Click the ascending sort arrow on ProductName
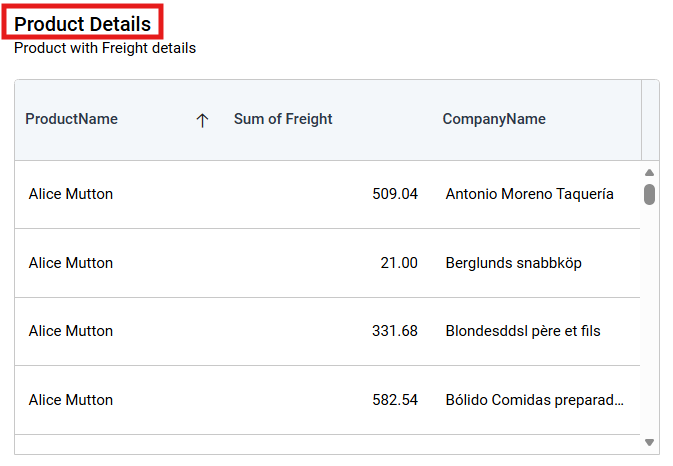The height and width of the screenshot is (466, 673). [x=202, y=120]
